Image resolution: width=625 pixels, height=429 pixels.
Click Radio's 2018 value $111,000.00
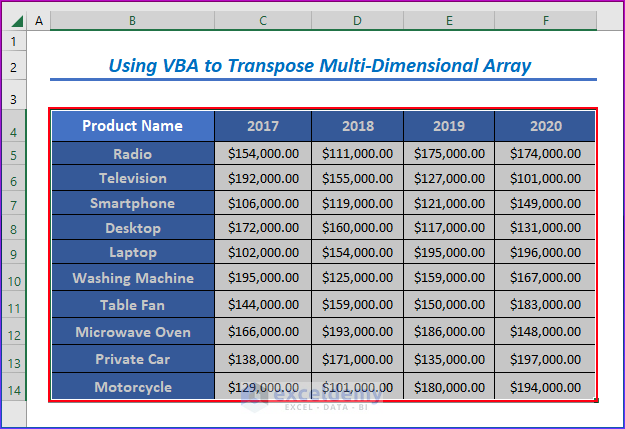point(358,153)
